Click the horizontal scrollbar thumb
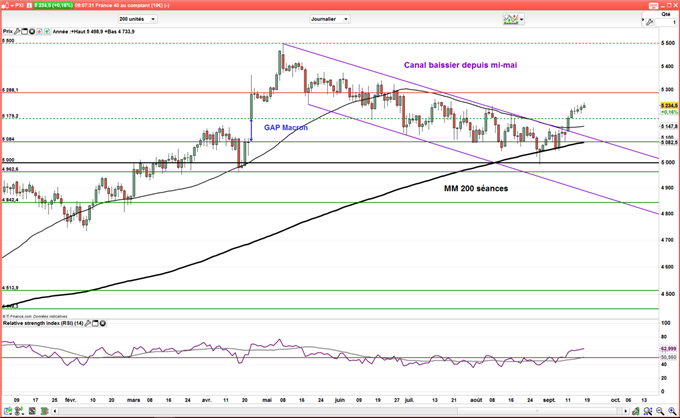Image resolution: width=680 pixels, height=418 pixels. [539, 411]
